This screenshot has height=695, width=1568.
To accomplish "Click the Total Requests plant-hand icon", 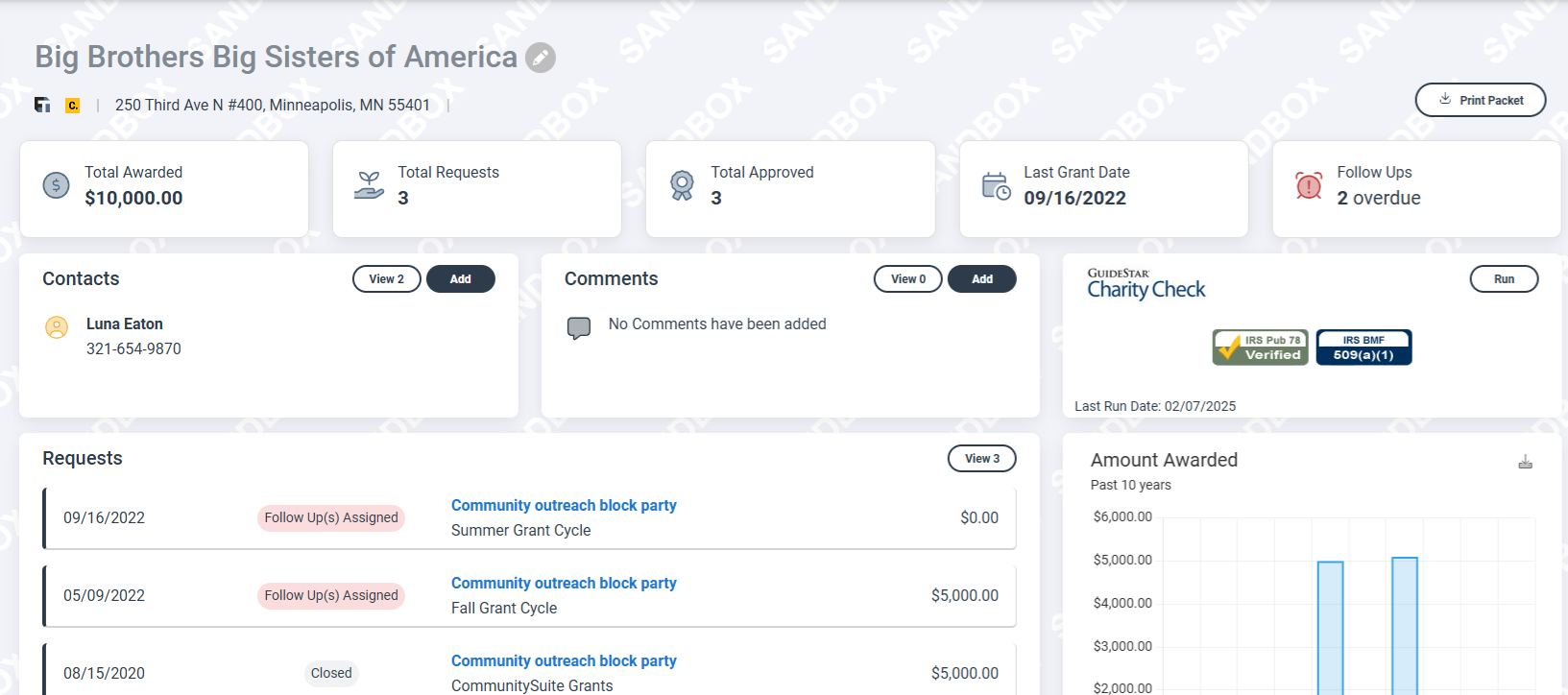I will (369, 185).
